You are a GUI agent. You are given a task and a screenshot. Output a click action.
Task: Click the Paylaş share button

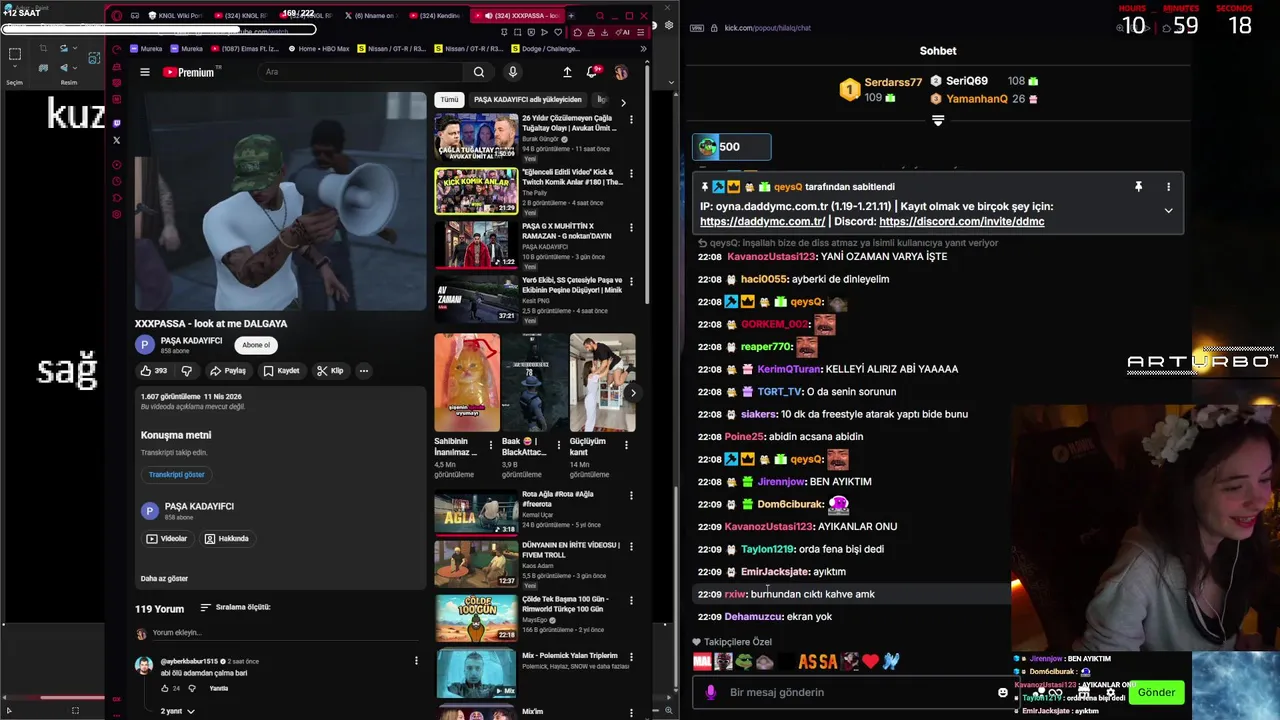(x=228, y=371)
